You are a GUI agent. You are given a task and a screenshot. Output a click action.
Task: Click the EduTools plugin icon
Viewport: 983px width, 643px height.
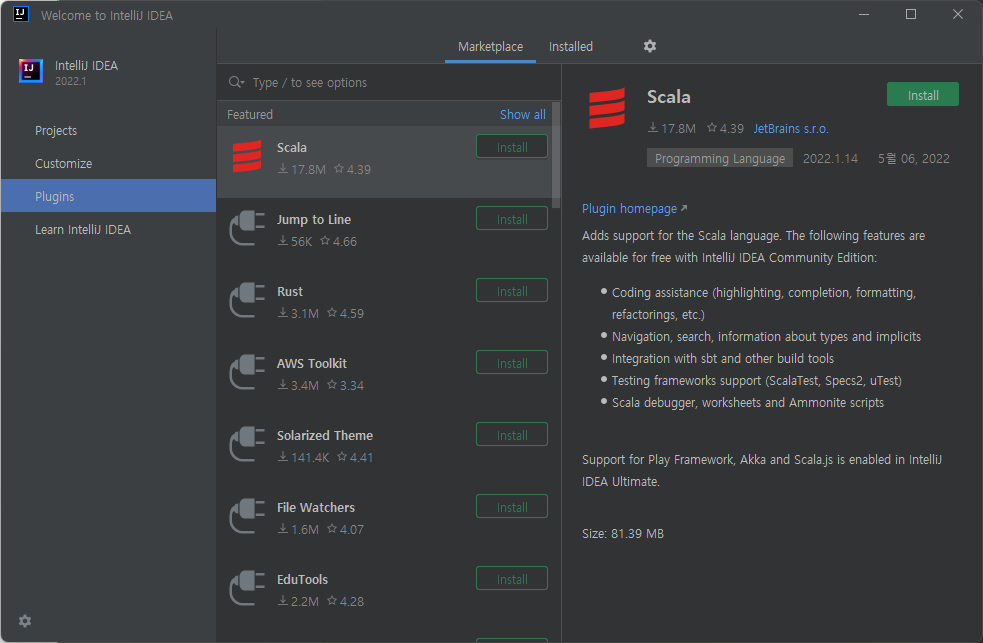247,588
